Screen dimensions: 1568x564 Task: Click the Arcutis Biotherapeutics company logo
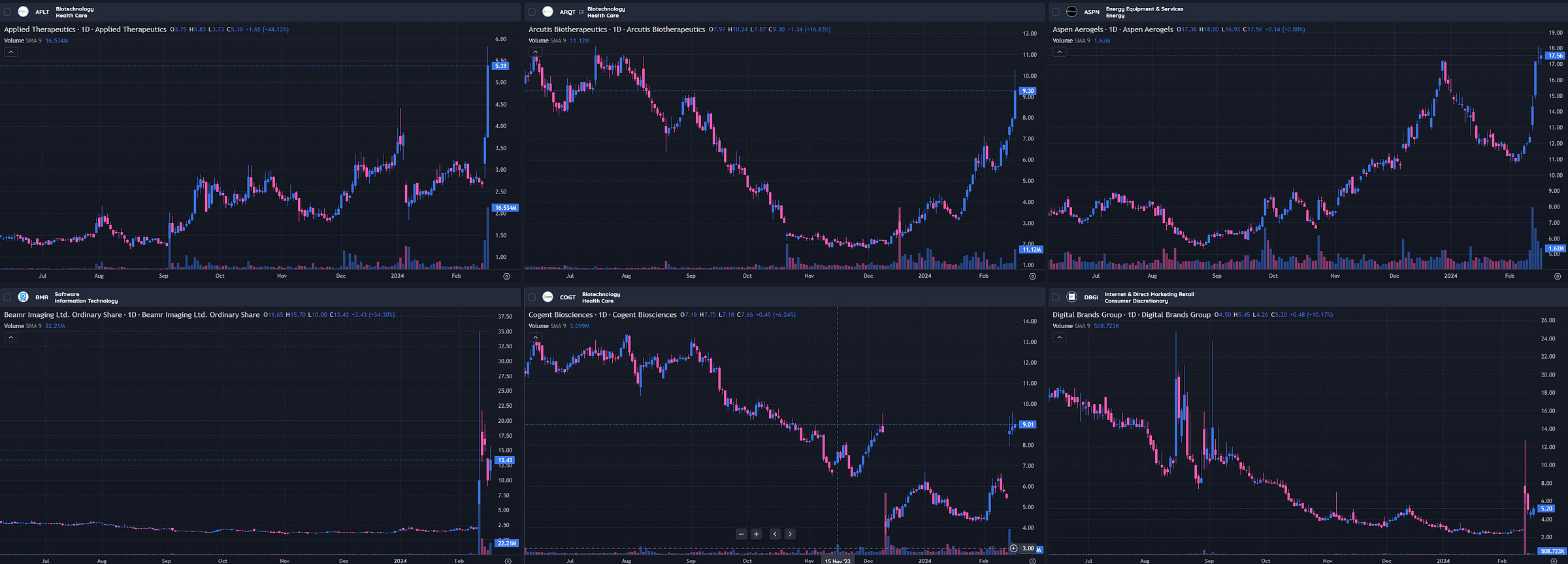pos(547,12)
